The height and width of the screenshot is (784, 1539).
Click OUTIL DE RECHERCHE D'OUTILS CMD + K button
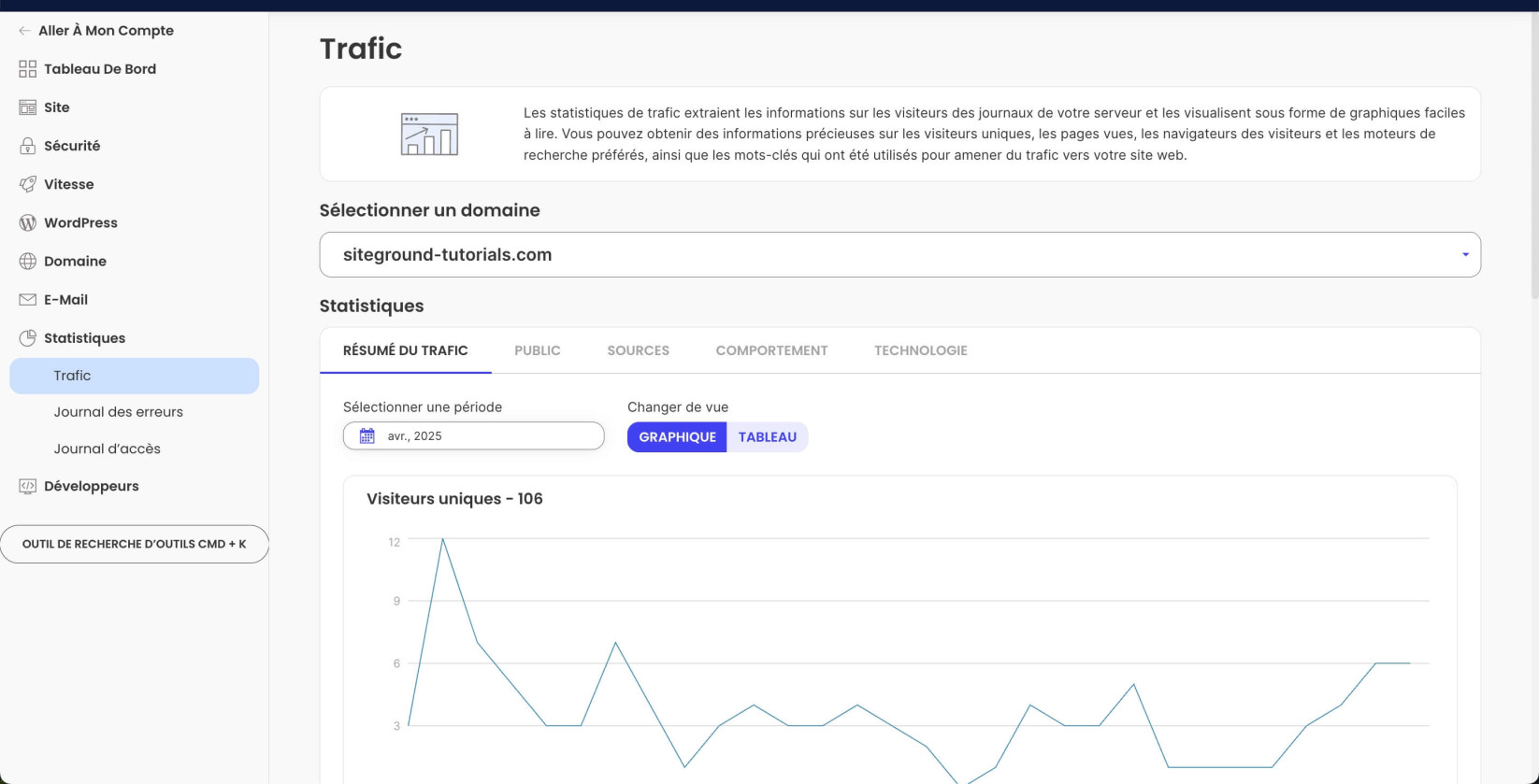135,544
